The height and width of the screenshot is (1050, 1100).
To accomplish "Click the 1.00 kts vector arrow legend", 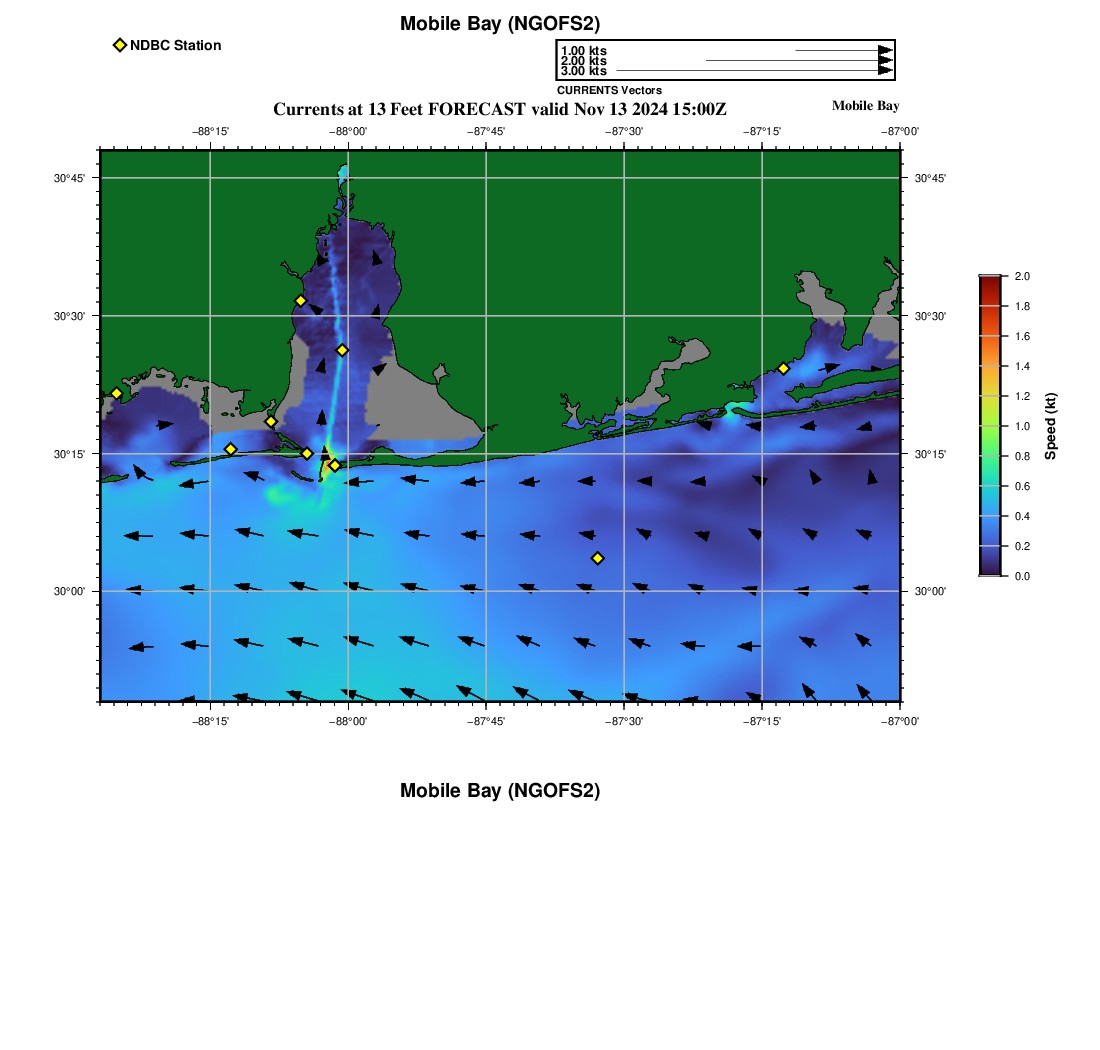I will (844, 51).
